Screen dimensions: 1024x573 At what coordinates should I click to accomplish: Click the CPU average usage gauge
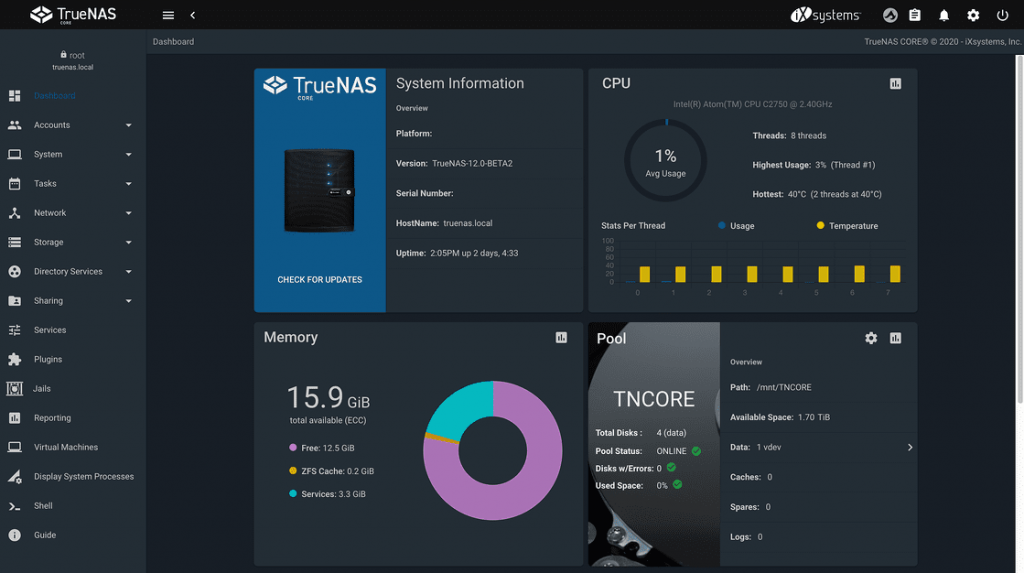click(x=665, y=161)
